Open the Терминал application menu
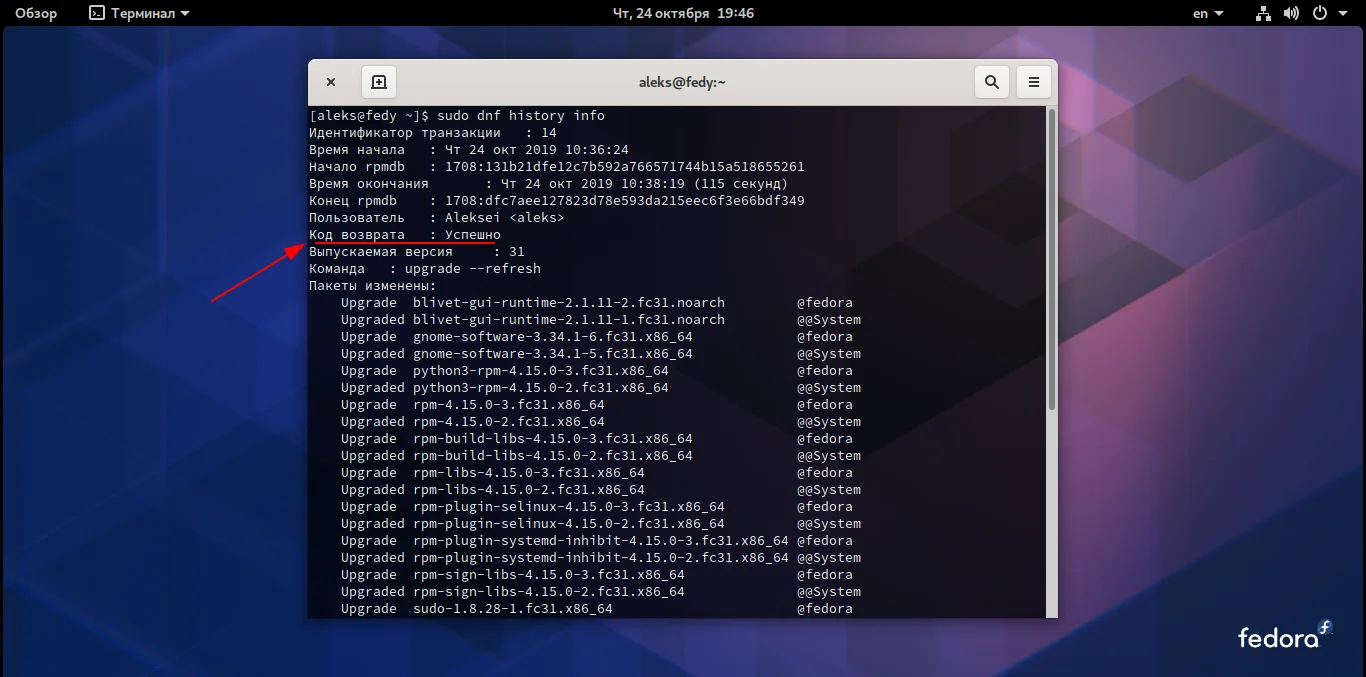Image resolution: width=1366 pixels, height=677 pixels. click(139, 13)
